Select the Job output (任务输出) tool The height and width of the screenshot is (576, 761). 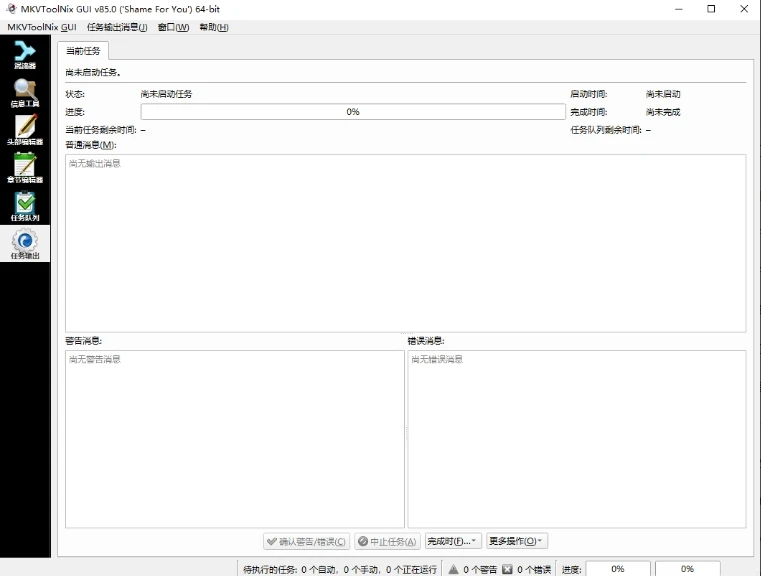pyautogui.click(x=25, y=244)
